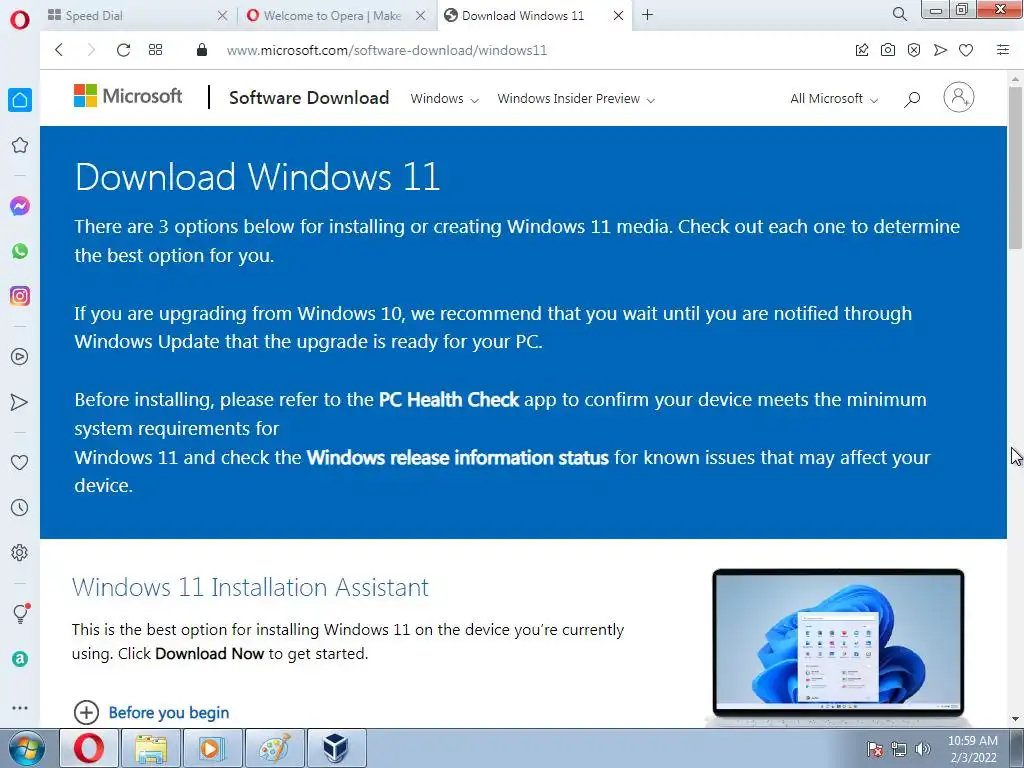
Task: Click the Microsoft search magnifier icon
Action: click(x=912, y=99)
